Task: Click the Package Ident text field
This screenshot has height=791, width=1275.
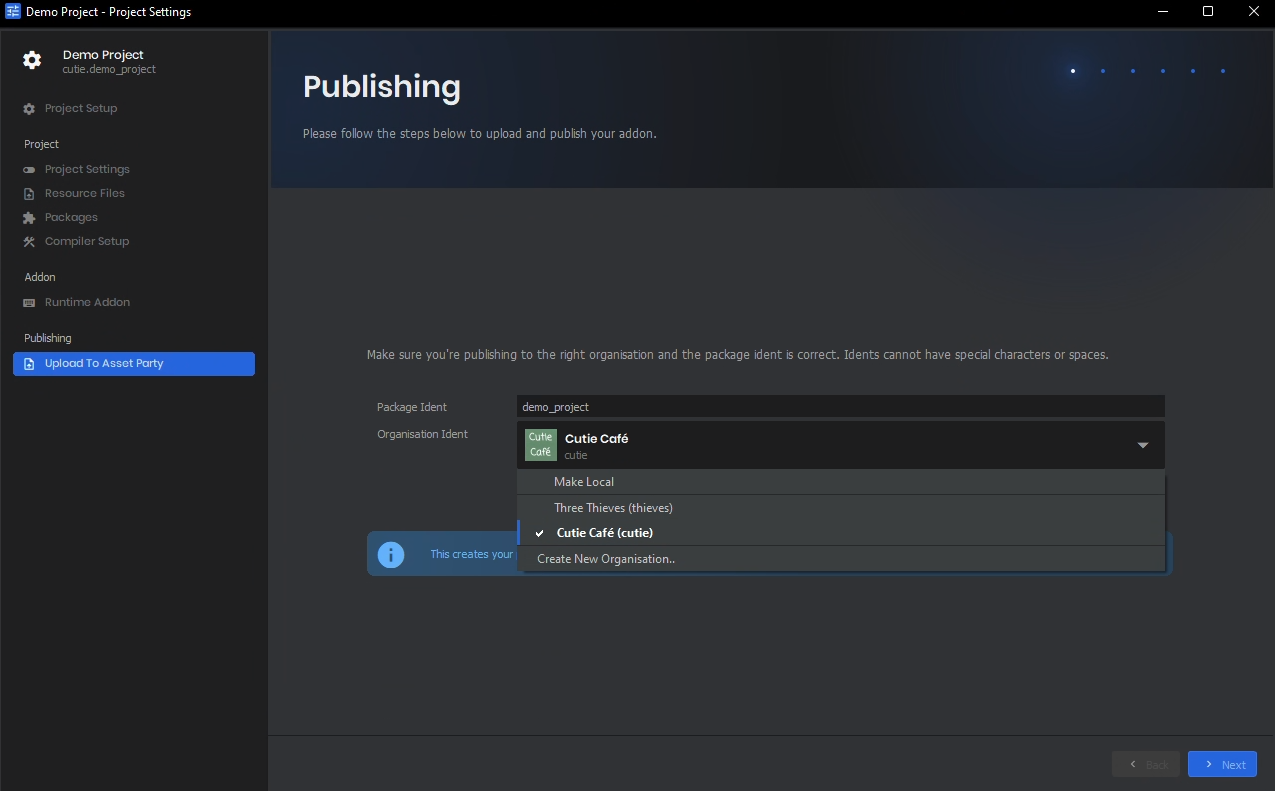Action: pos(840,407)
